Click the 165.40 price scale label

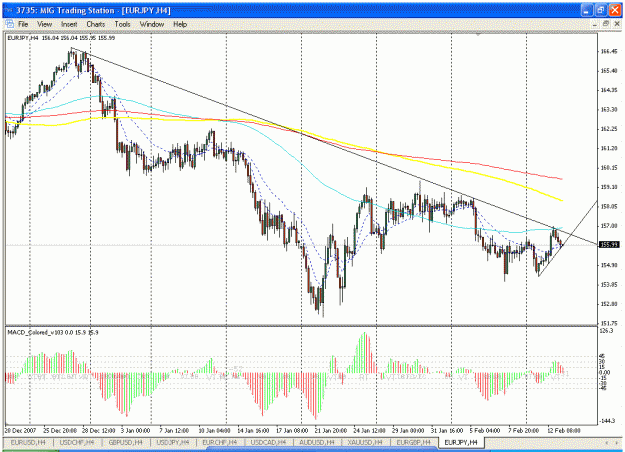click(x=609, y=71)
